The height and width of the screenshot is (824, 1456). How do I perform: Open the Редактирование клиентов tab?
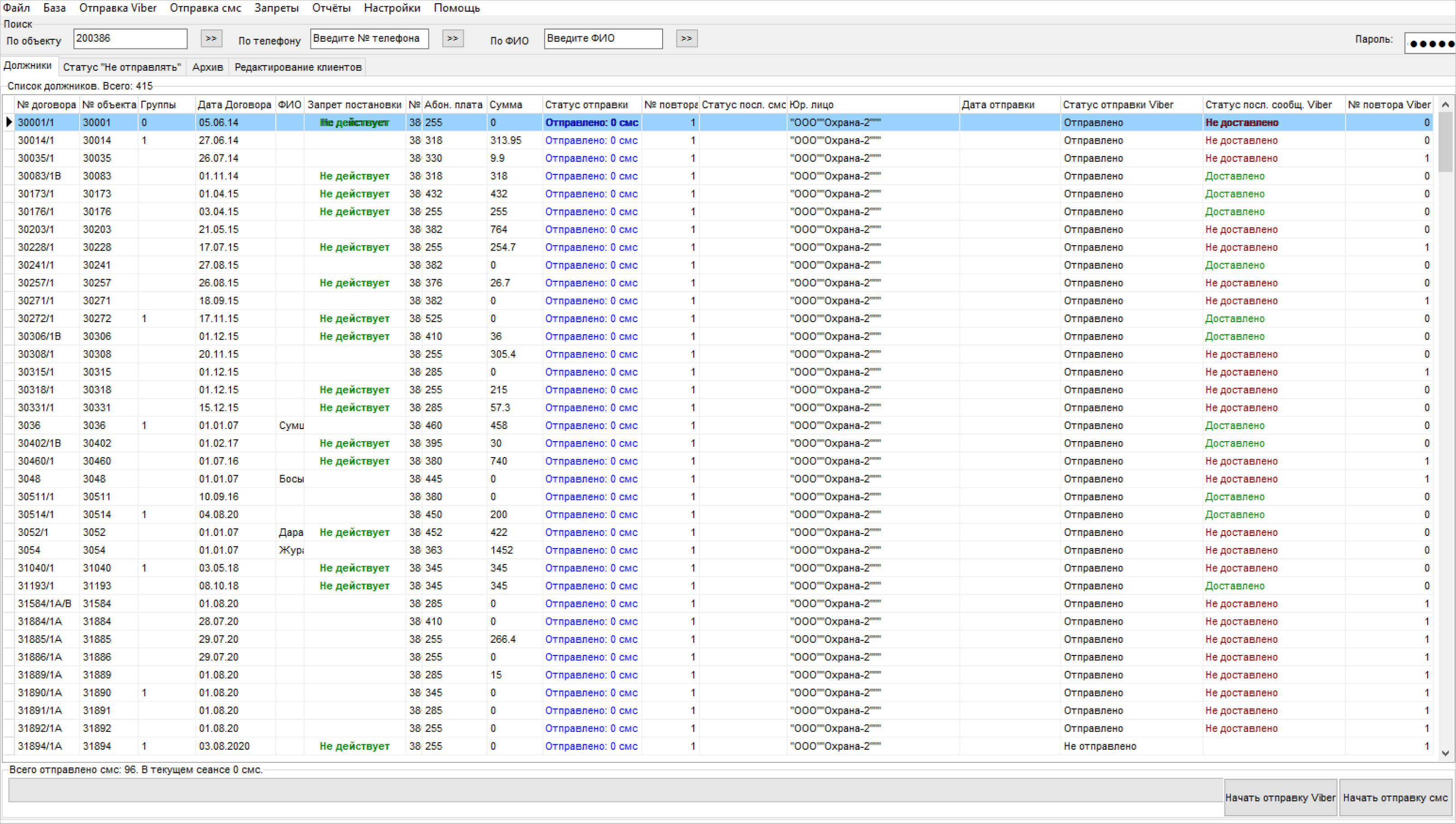tap(298, 67)
